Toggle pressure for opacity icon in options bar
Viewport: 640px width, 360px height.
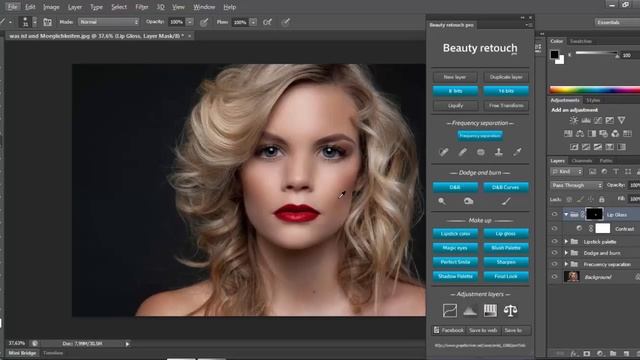[x=204, y=22]
